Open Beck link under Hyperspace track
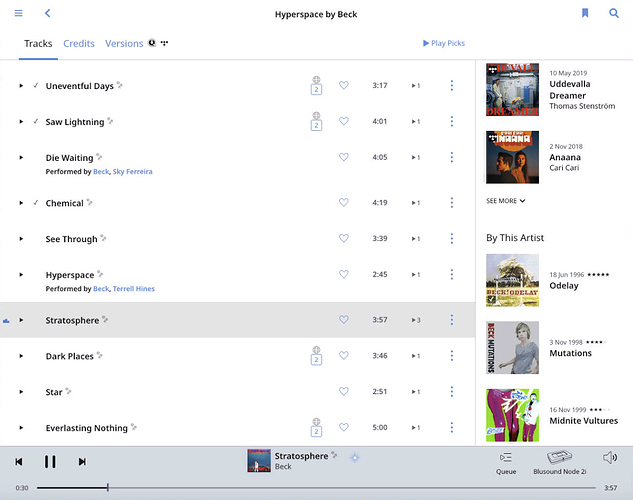The width and height of the screenshot is (633, 500). (101, 289)
